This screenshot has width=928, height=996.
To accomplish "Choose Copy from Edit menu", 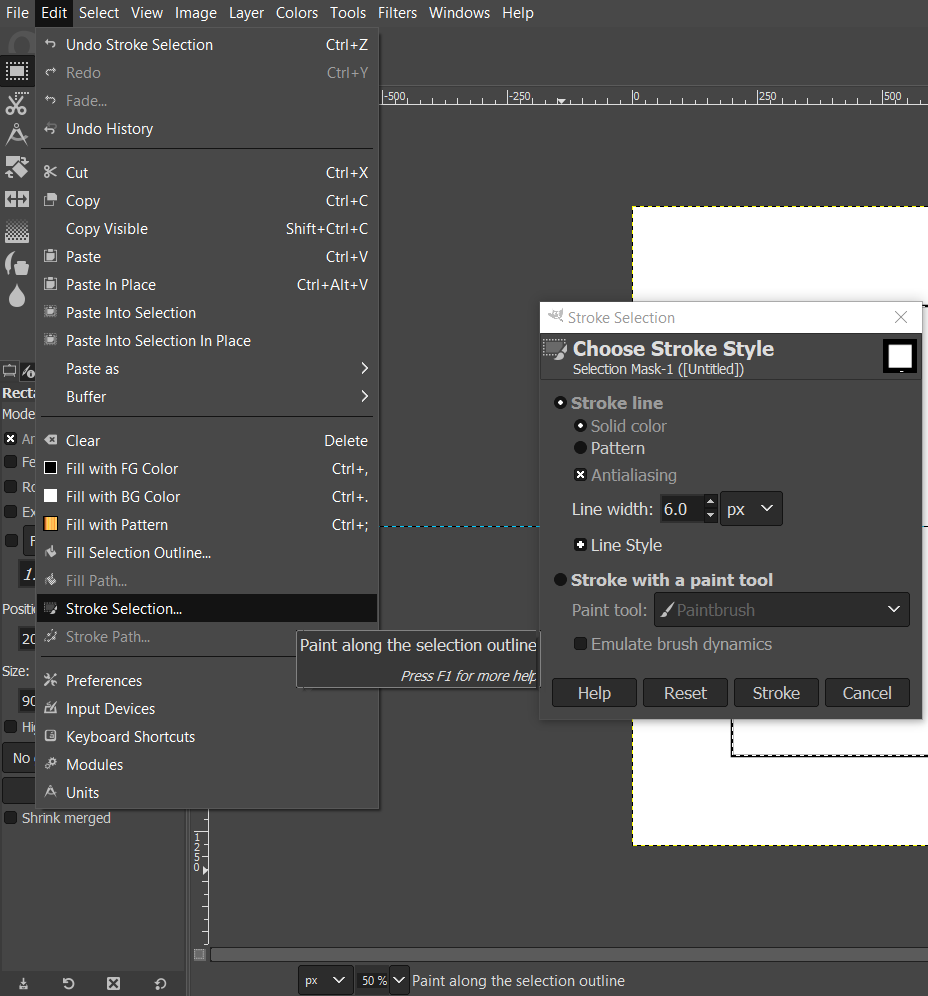I will coord(206,201).
